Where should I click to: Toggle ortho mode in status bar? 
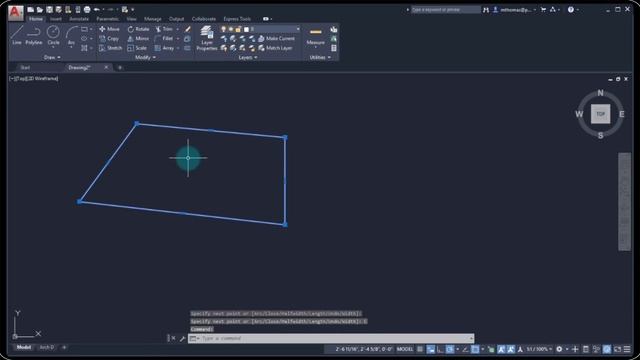point(440,349)
